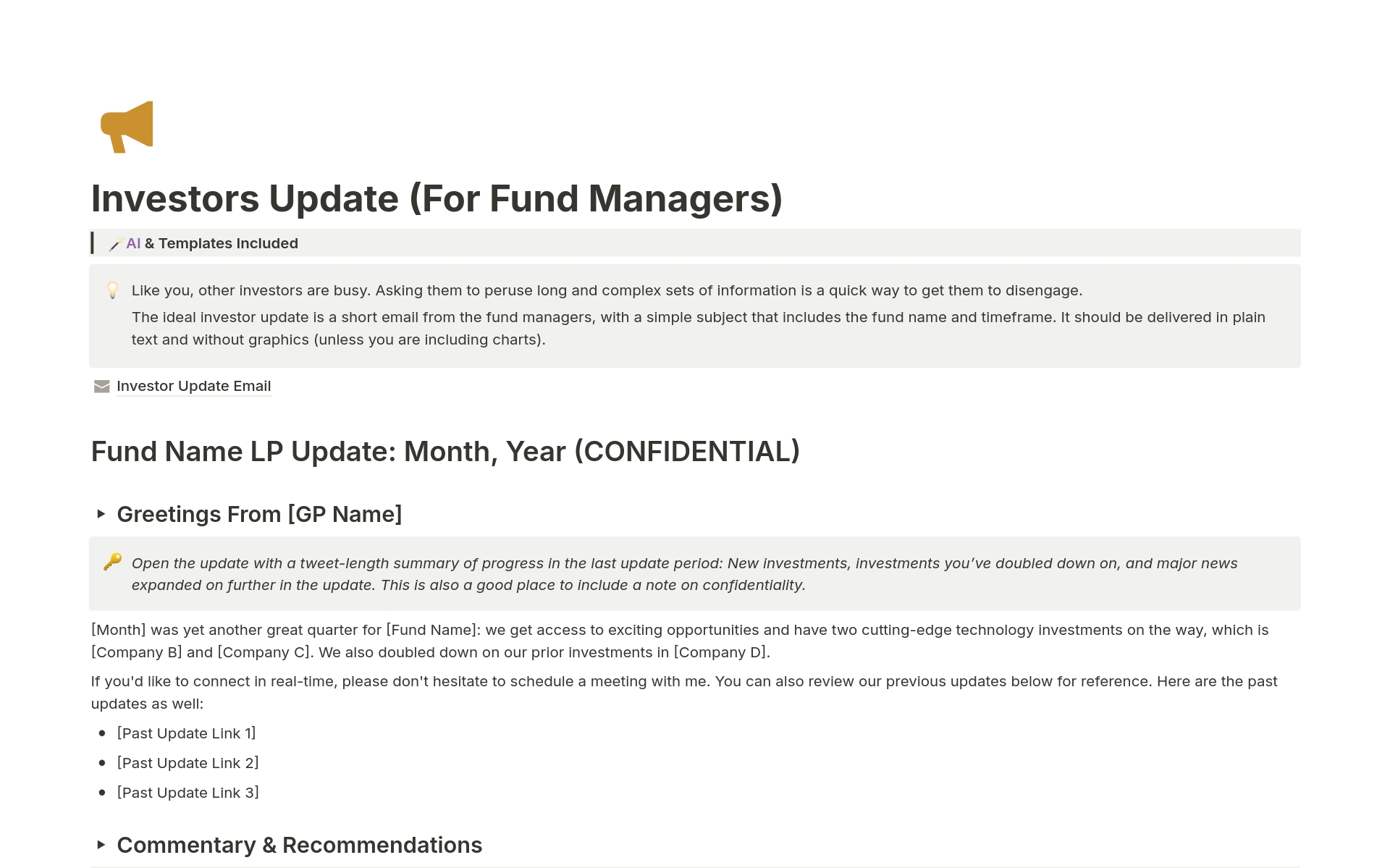Click the envelope icon for Investor Update Email
The image size is (1390, 868).
tap(101, 385)
